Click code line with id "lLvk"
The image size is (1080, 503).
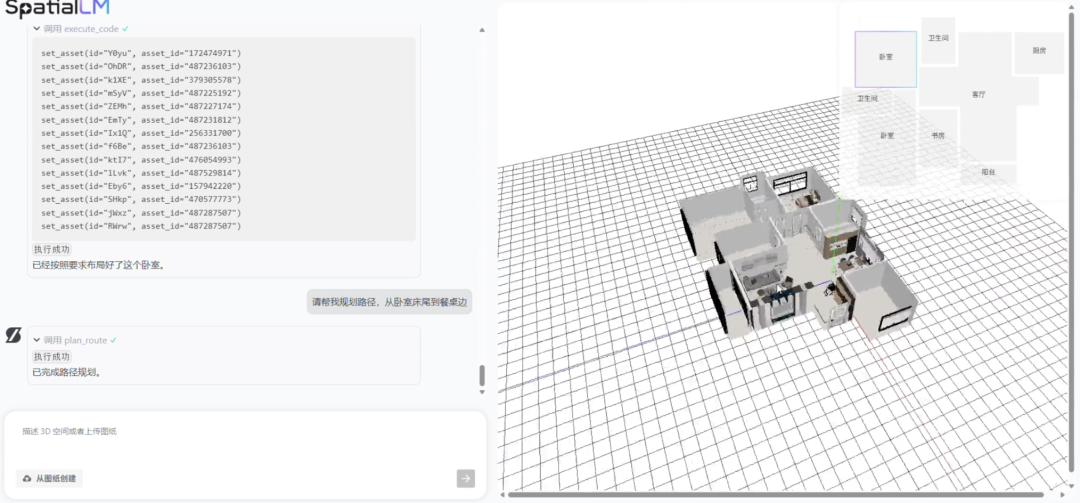(141, 173)
